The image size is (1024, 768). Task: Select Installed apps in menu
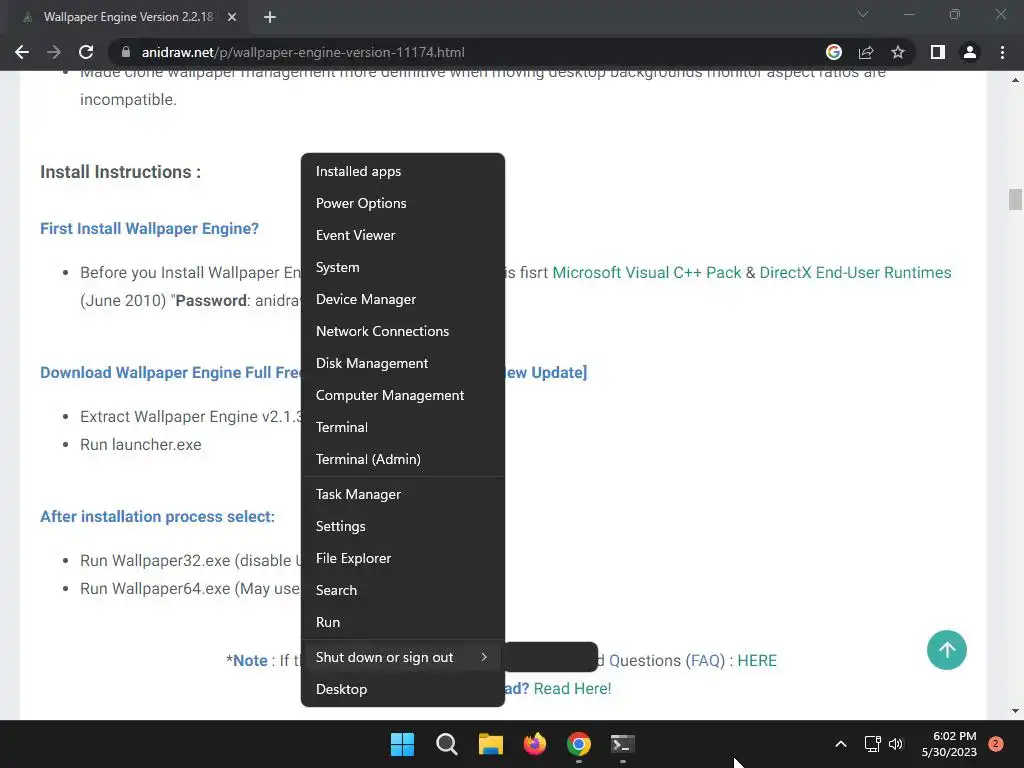pyautogui.click(x=403, y=171)
